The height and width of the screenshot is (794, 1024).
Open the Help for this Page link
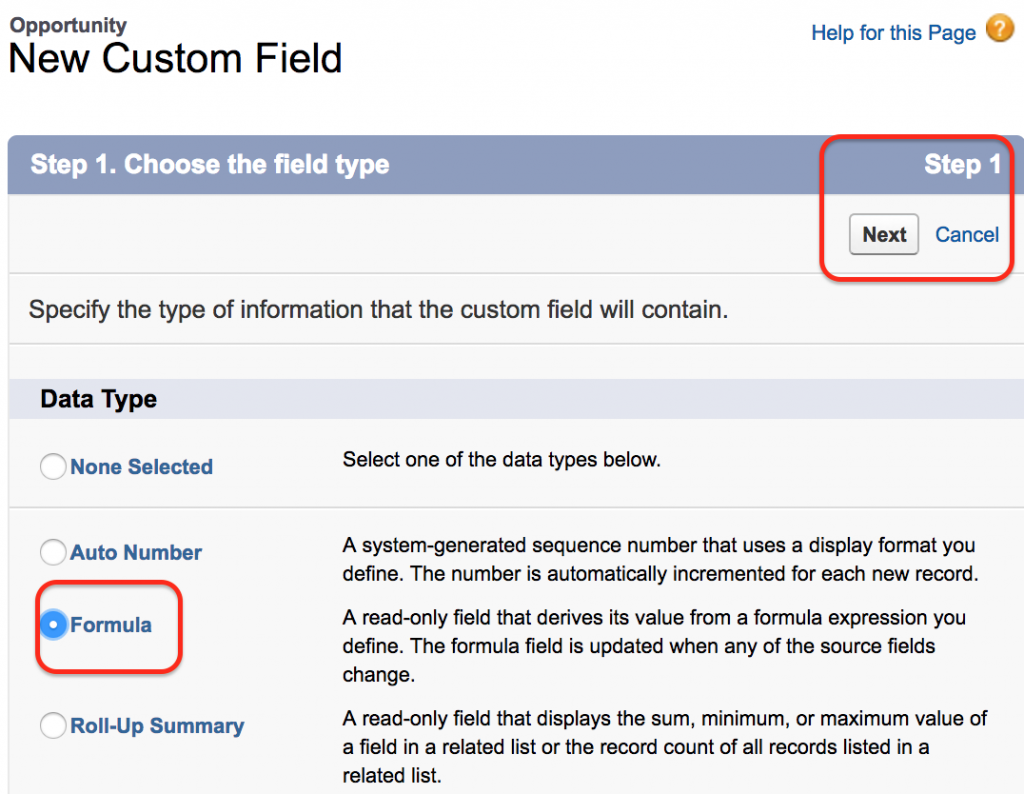(893, 33)
